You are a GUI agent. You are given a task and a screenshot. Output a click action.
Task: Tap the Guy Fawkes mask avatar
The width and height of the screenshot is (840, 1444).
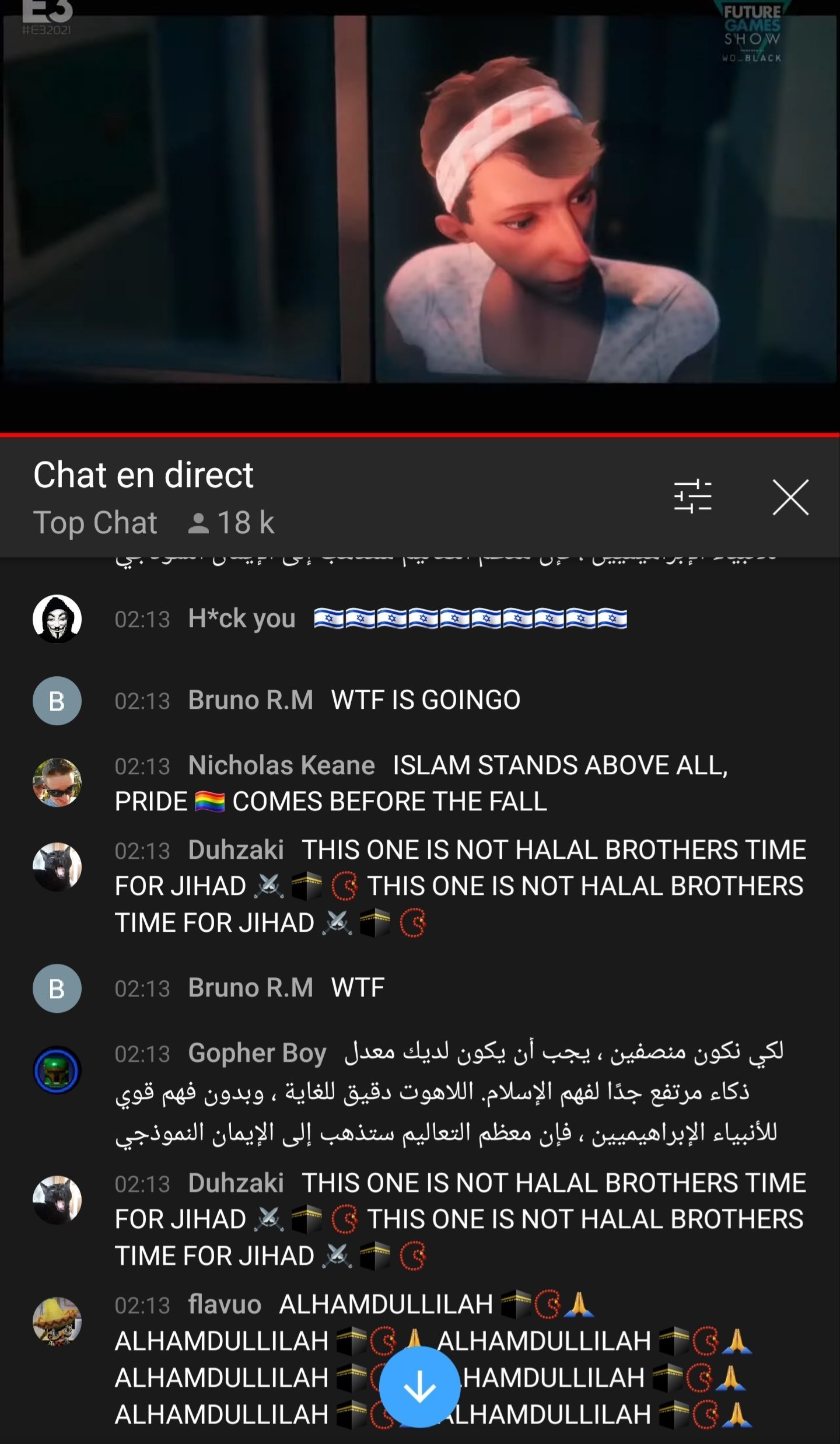(x=57, y=618)
